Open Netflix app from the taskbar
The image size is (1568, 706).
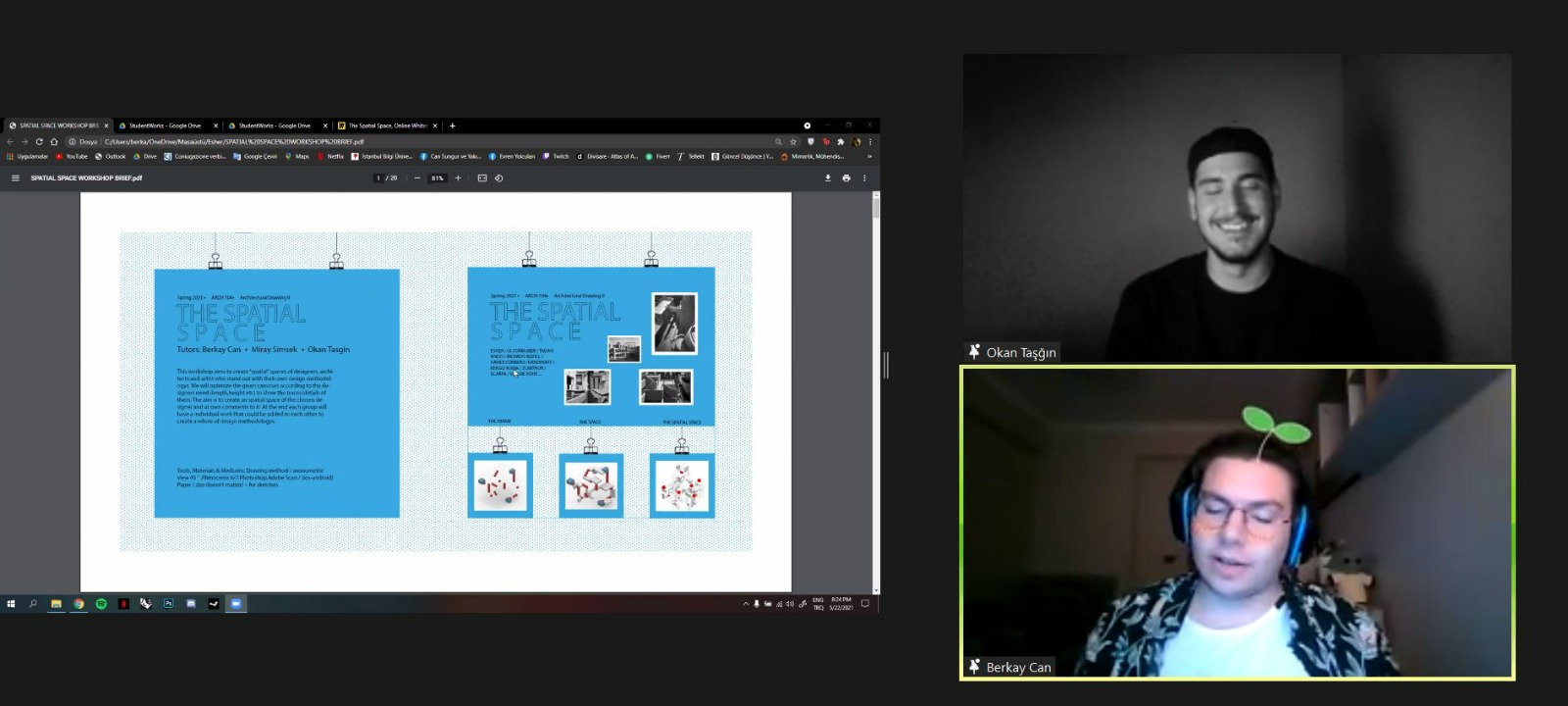point(123,604)
